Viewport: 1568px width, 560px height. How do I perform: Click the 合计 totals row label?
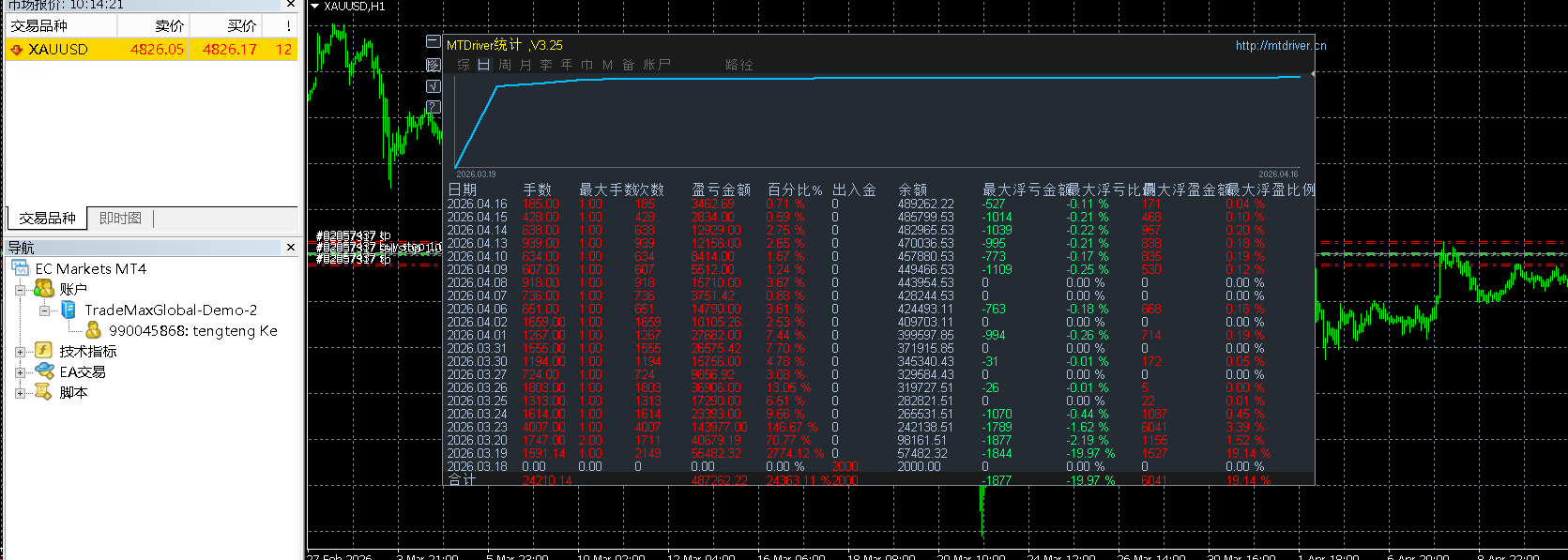[x=463, y=480]
